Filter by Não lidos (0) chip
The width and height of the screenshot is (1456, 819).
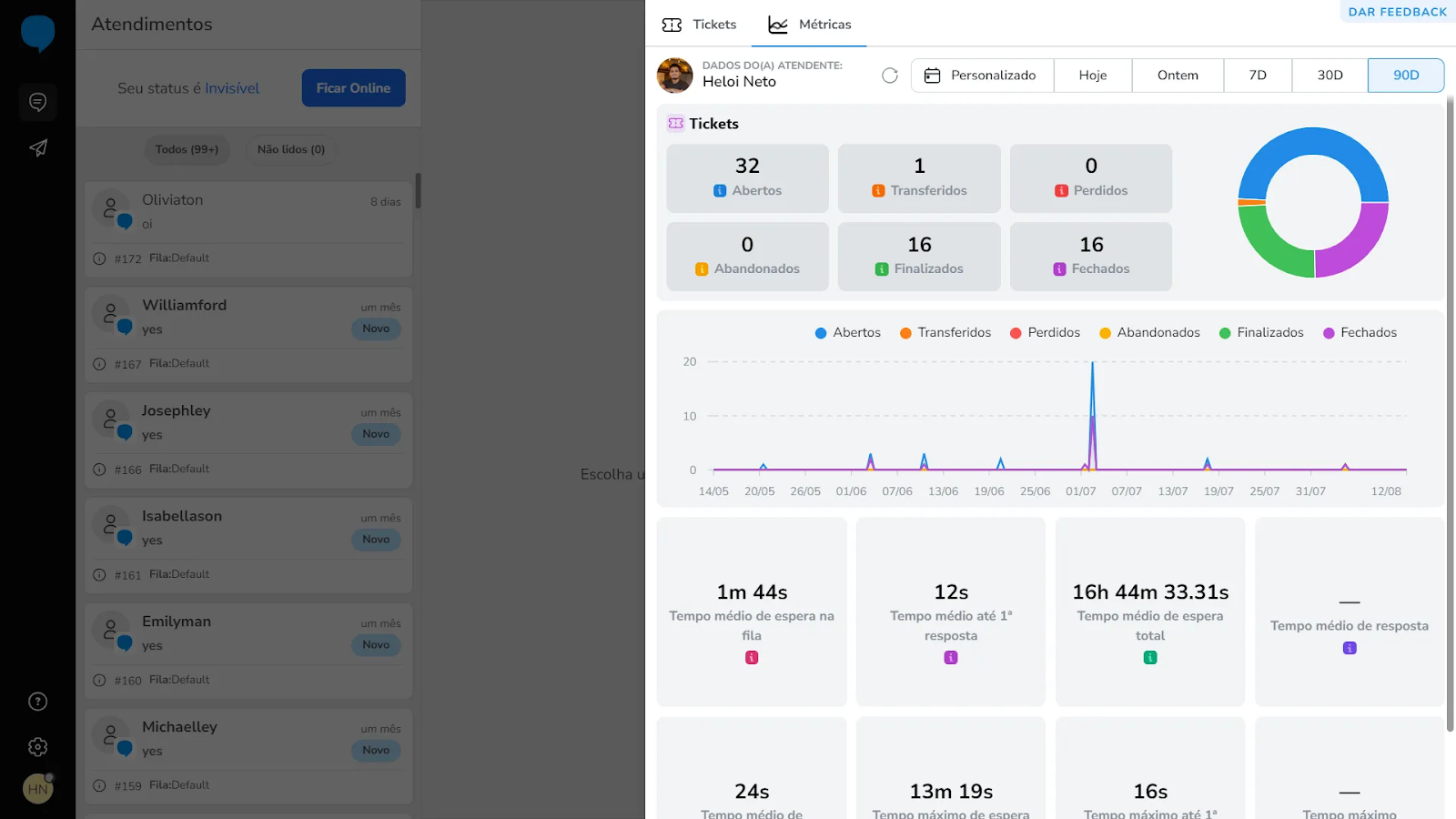291,149
